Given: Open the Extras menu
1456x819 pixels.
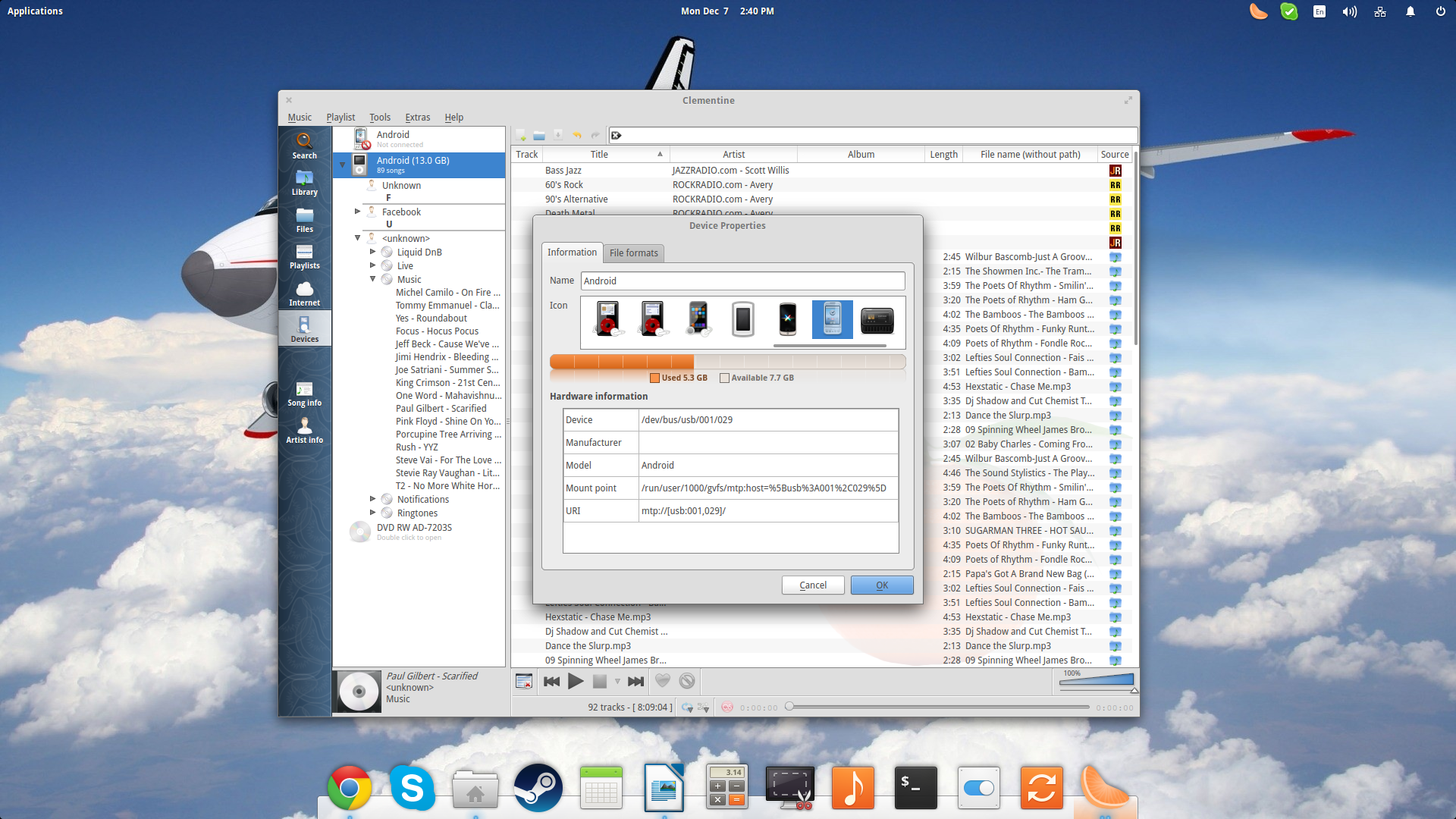Looking at the screenshot, I should coord(417,117).
